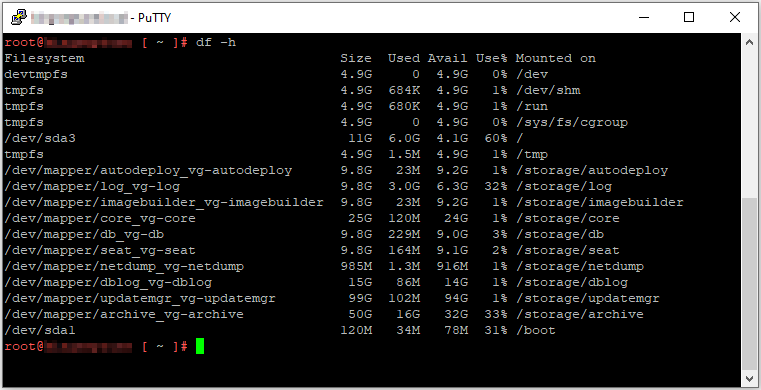Screen dimensions: 761x390
Task: Click the /boot mount point text
Action: pyautogui.click(x=535, y=330)
